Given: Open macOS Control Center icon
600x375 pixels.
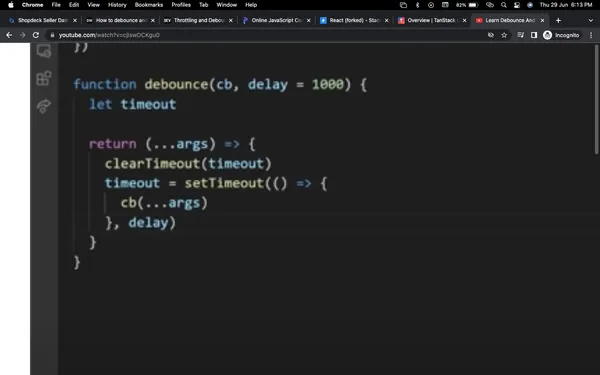Looking at the screenshot, I should (x=517, y=5).
